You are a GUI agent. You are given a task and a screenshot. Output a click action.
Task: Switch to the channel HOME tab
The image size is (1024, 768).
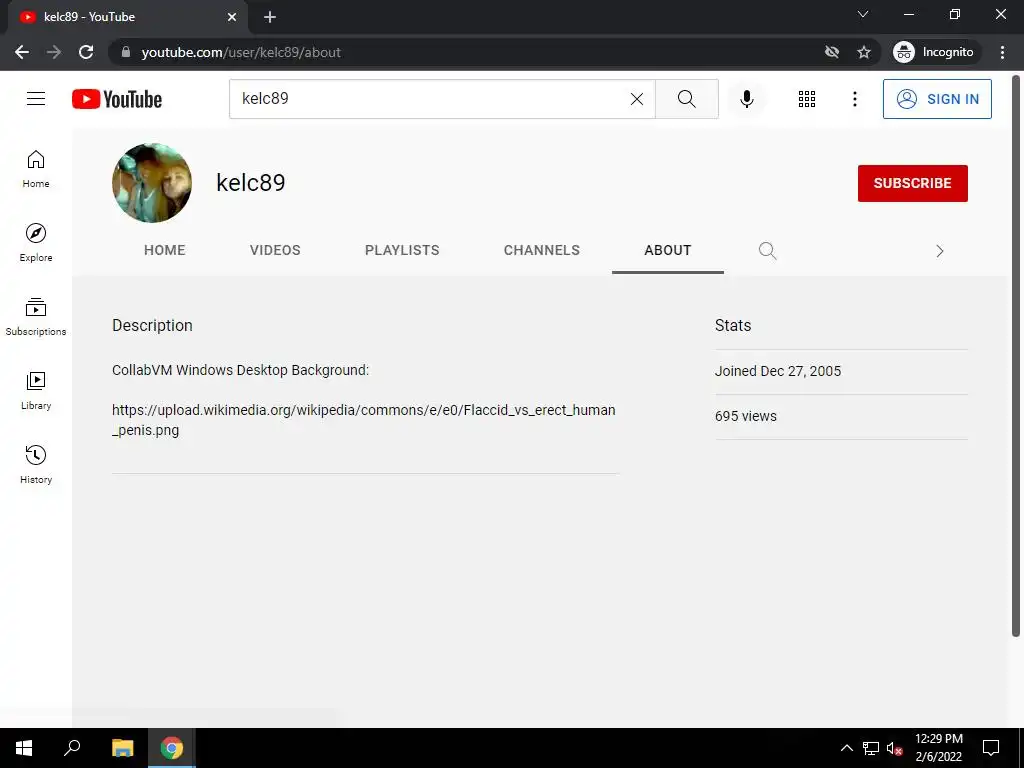pos(165,250)
